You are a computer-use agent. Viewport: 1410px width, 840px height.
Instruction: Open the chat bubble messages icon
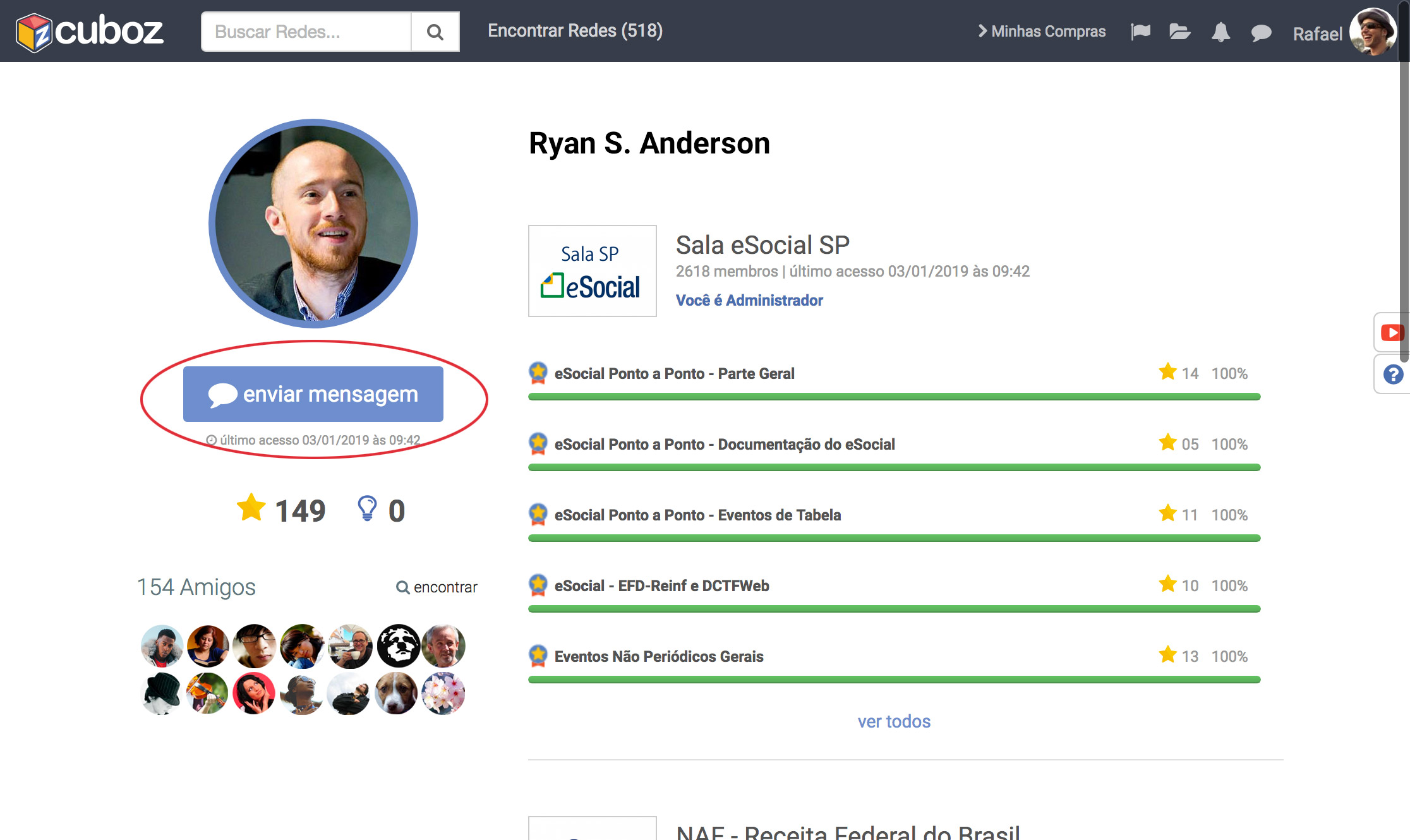point(1261,33)
